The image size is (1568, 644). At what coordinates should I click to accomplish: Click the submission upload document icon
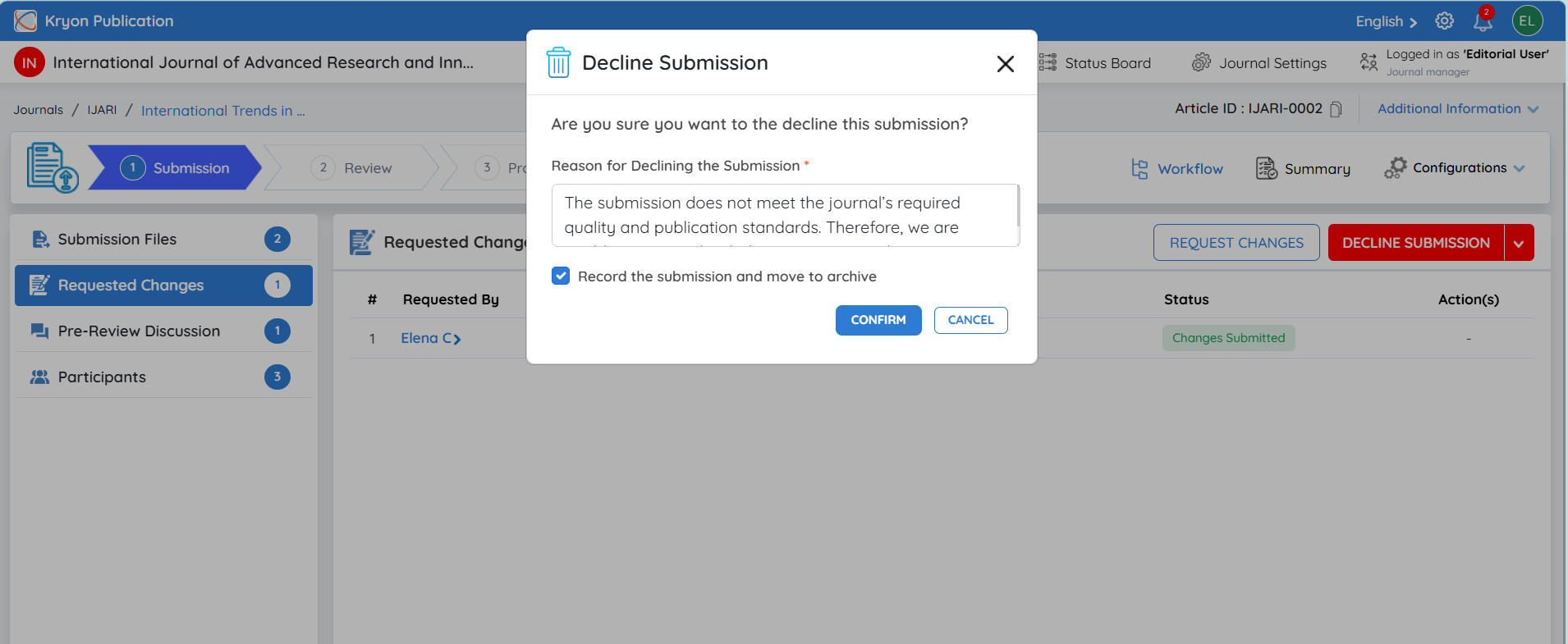53,167
